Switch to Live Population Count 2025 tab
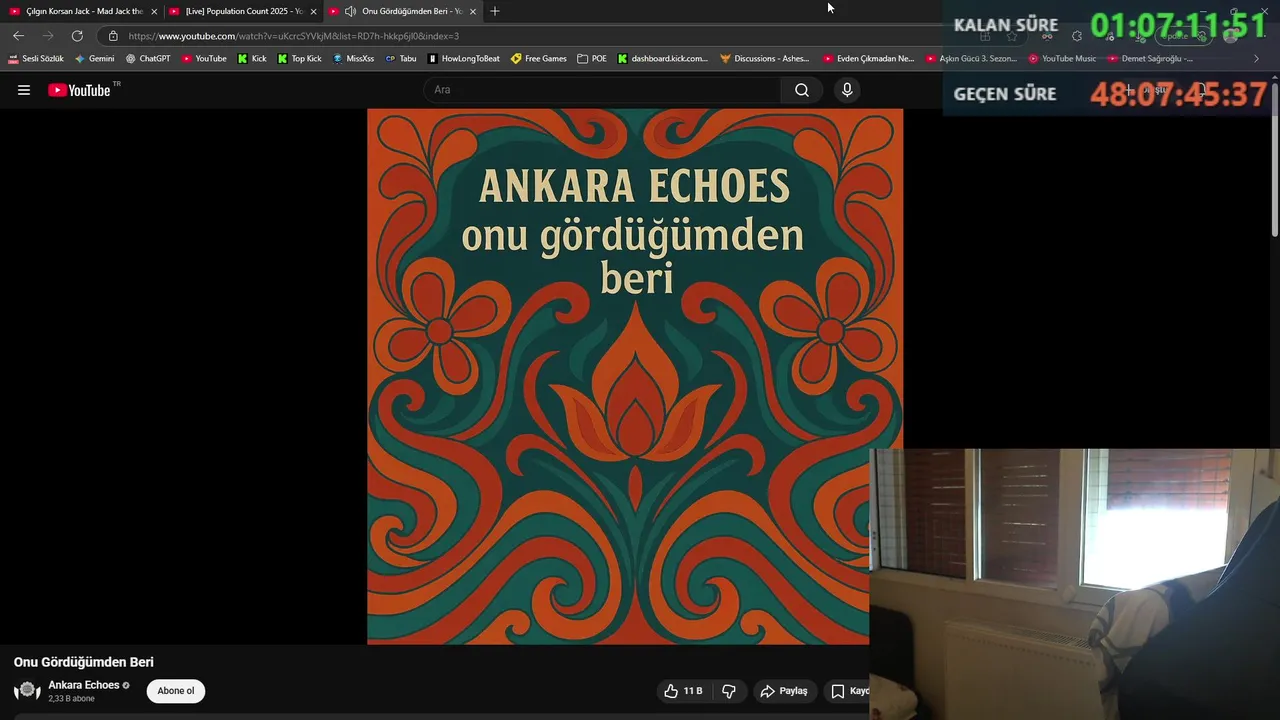Screen dimensions: 1280x720 [x=243, y=11]
